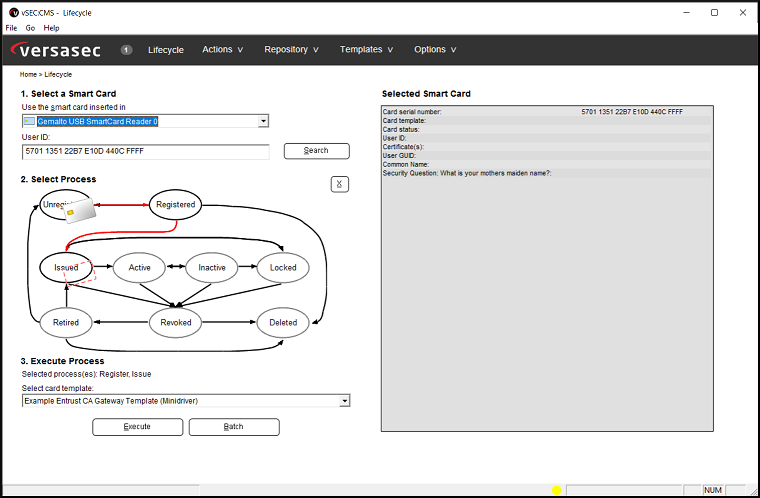
Task: Select the Locked state node
Action: 283,267
